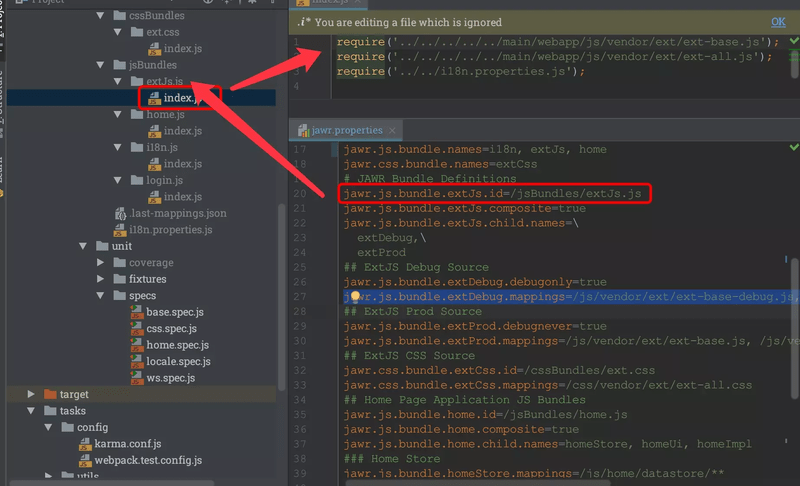Viewport: 800px width, 486px height.
Task: Click line 20 extJs.id property text
Action: coord(492,193)
